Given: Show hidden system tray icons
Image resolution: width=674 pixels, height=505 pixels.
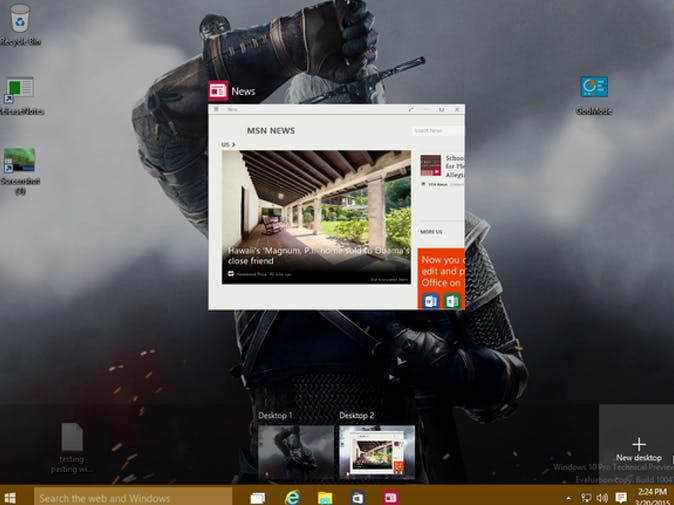Looking at the screenshot, I should pyautogui.click(x=569, y=498).
